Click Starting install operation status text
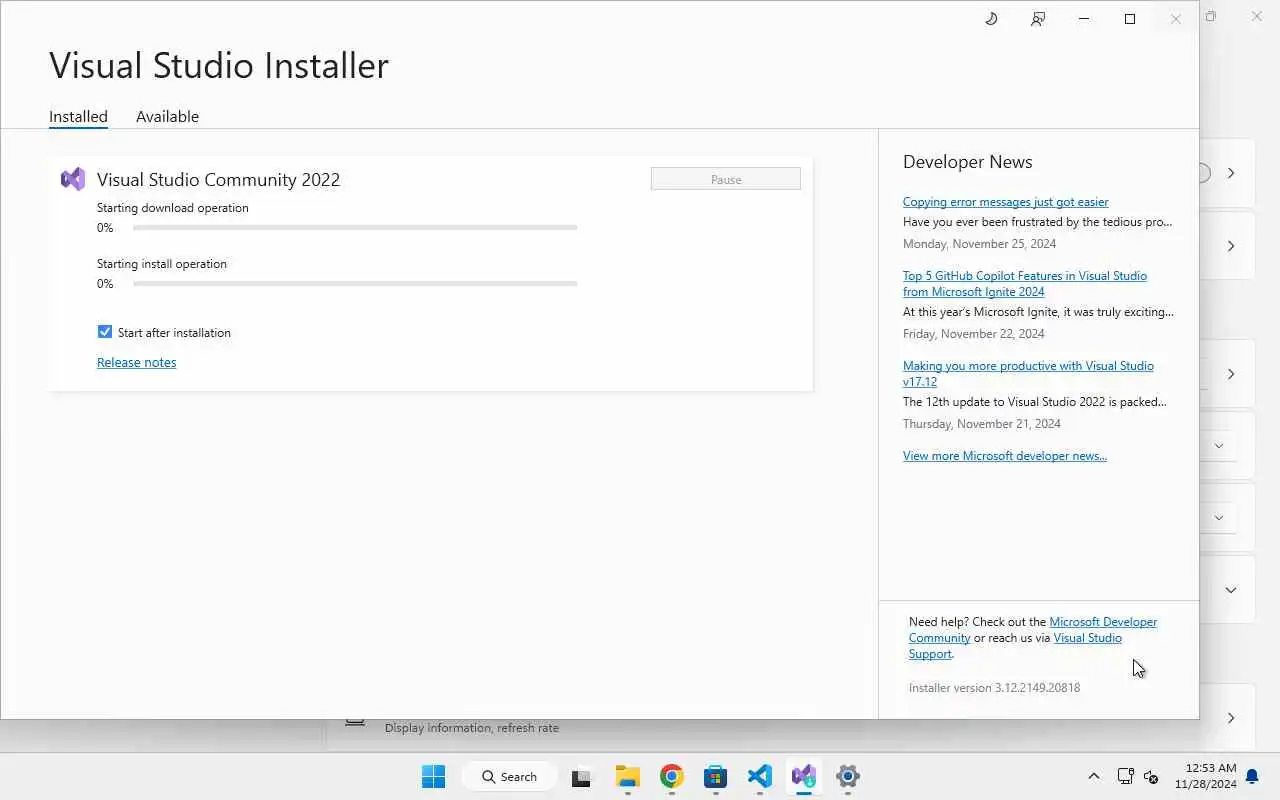This screenshot has height=800, width=1280. [x=162, y=264]
